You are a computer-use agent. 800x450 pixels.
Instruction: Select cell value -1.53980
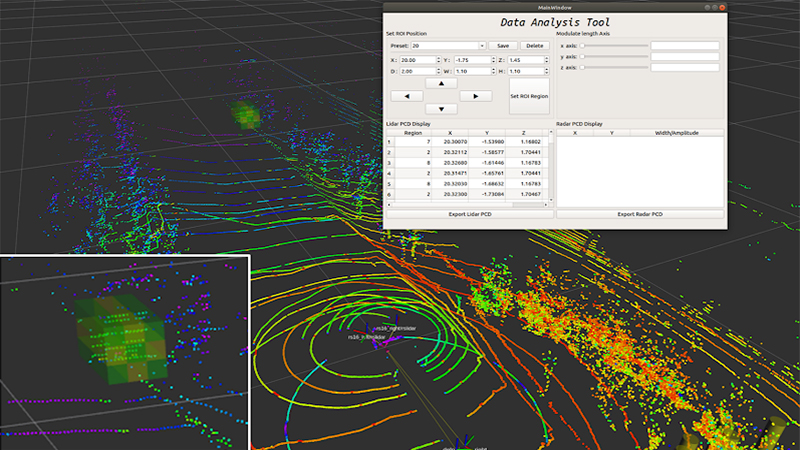[487, 142]
